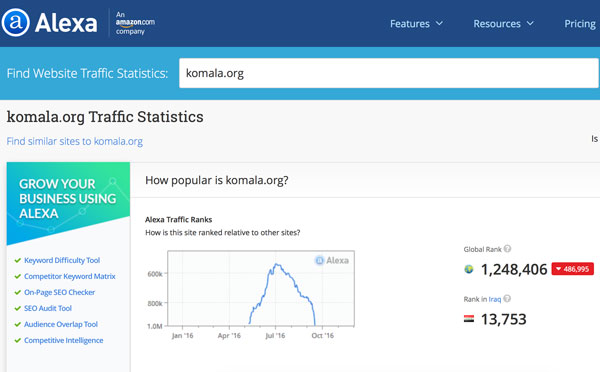Click the amazon.com company logo
This screenshot has width=600, height=372.
[135, 23]
